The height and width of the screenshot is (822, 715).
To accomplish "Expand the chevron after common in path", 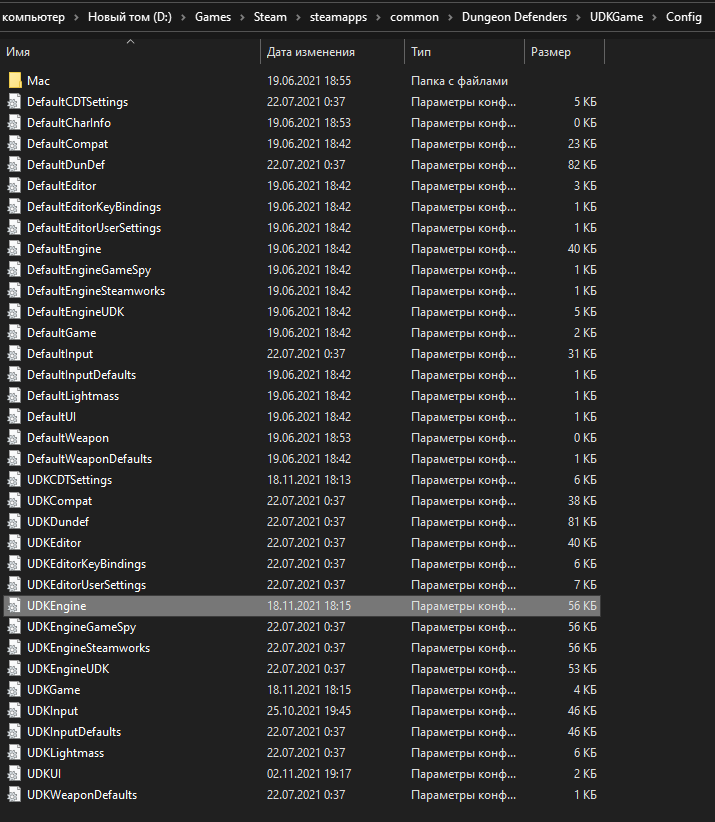I will coord(450,17).
